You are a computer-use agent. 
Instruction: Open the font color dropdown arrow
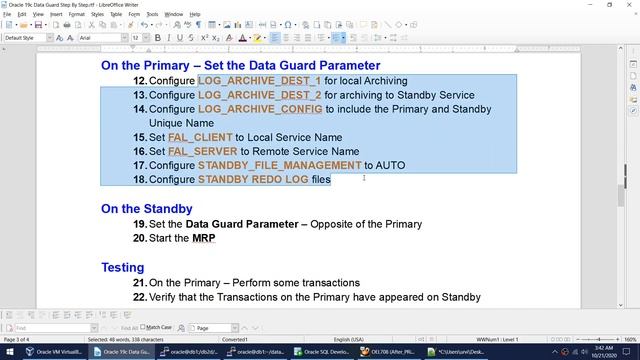point(250,38)
